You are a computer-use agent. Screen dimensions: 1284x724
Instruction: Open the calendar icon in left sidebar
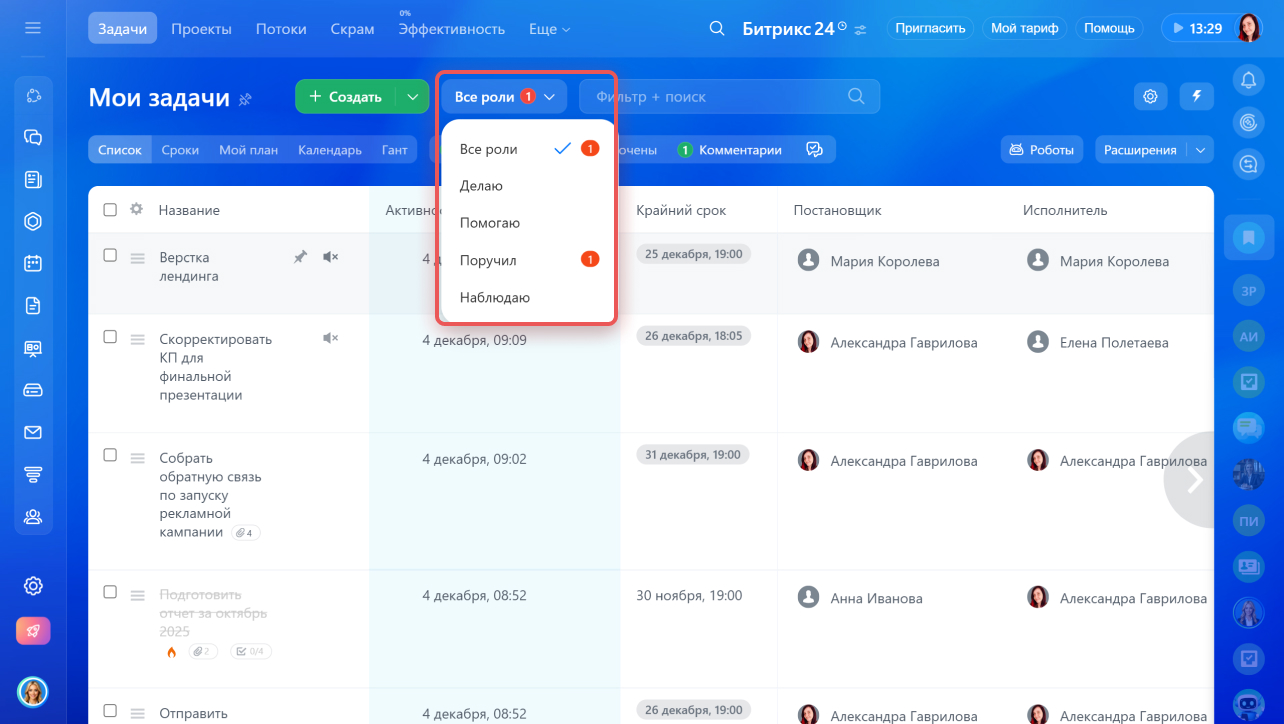(33, 263)
